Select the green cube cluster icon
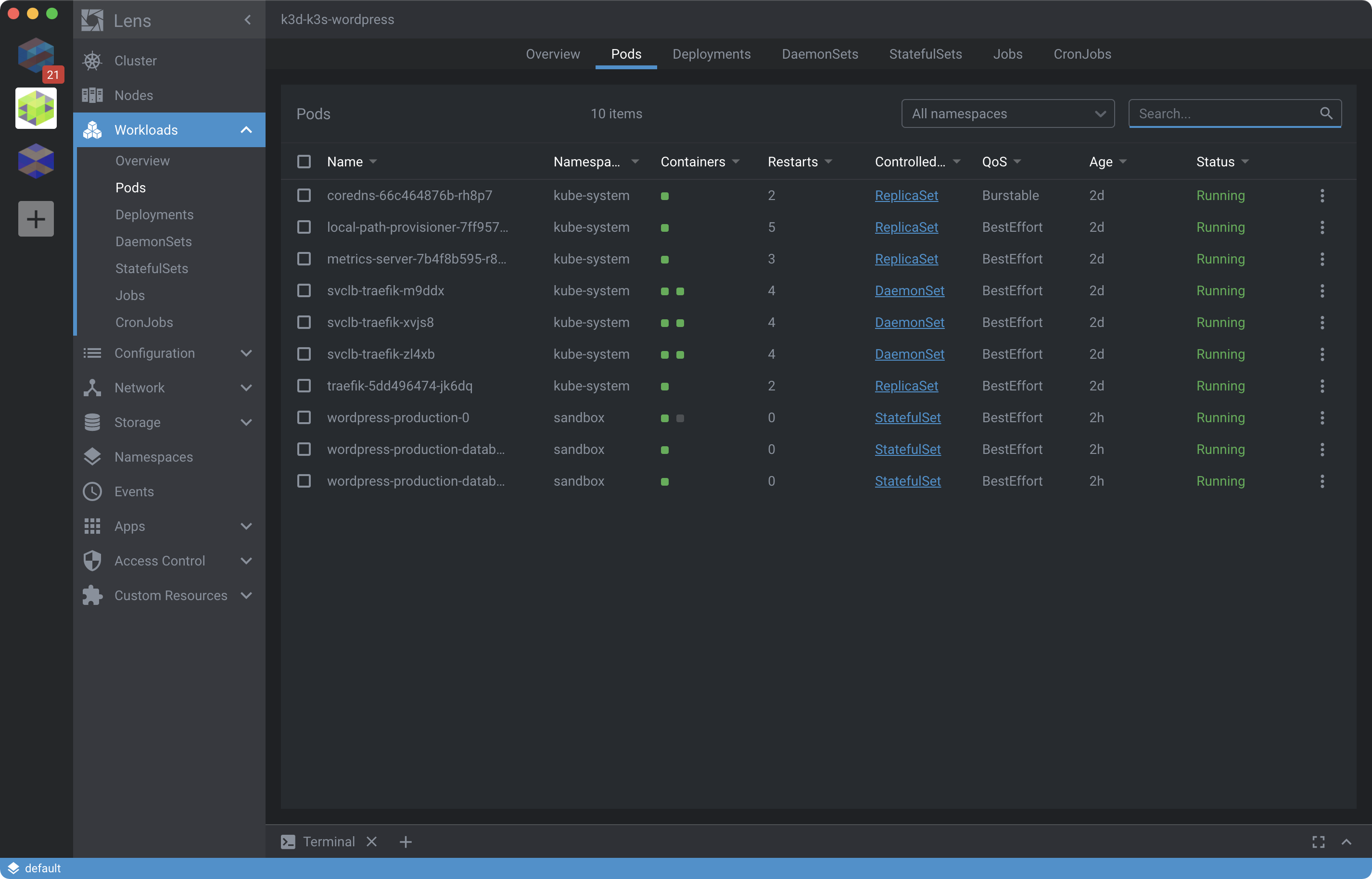1372x879 pixels. coord(36,108)
